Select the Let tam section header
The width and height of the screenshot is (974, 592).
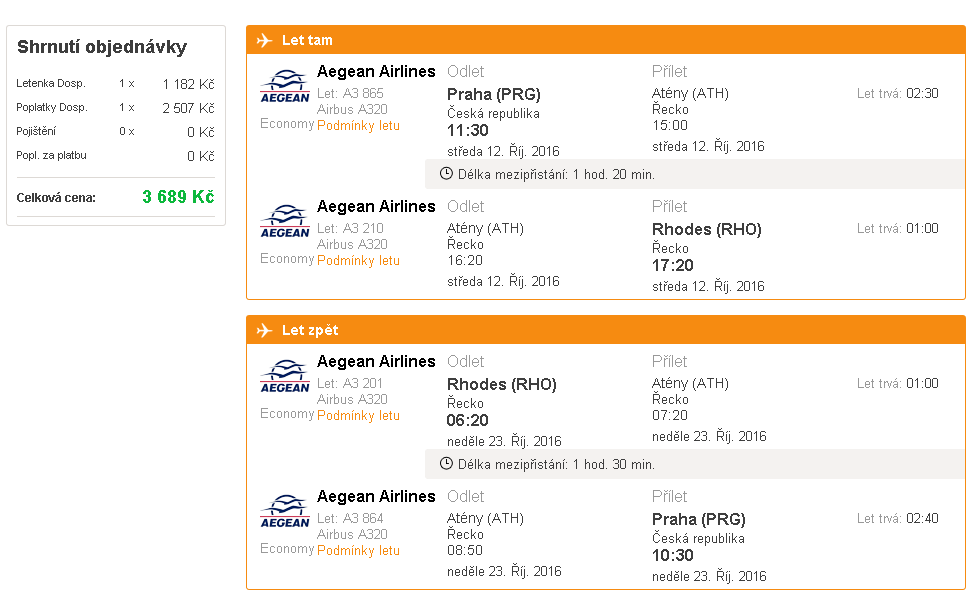(606, 40)
